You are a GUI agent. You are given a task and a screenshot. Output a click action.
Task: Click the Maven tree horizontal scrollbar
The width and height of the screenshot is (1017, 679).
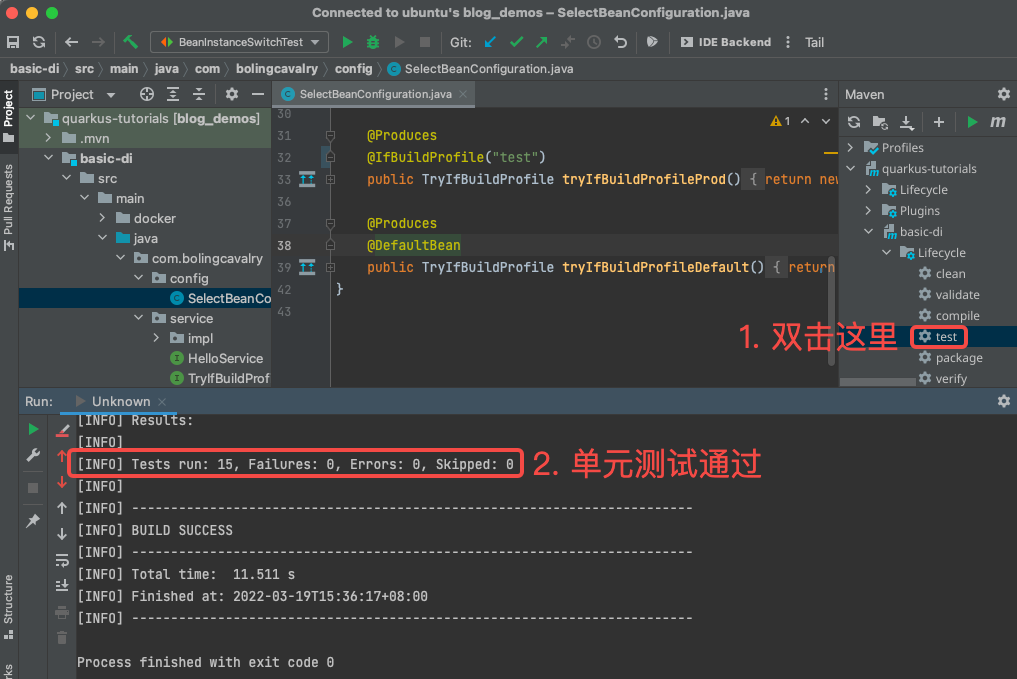pos(878,382)
